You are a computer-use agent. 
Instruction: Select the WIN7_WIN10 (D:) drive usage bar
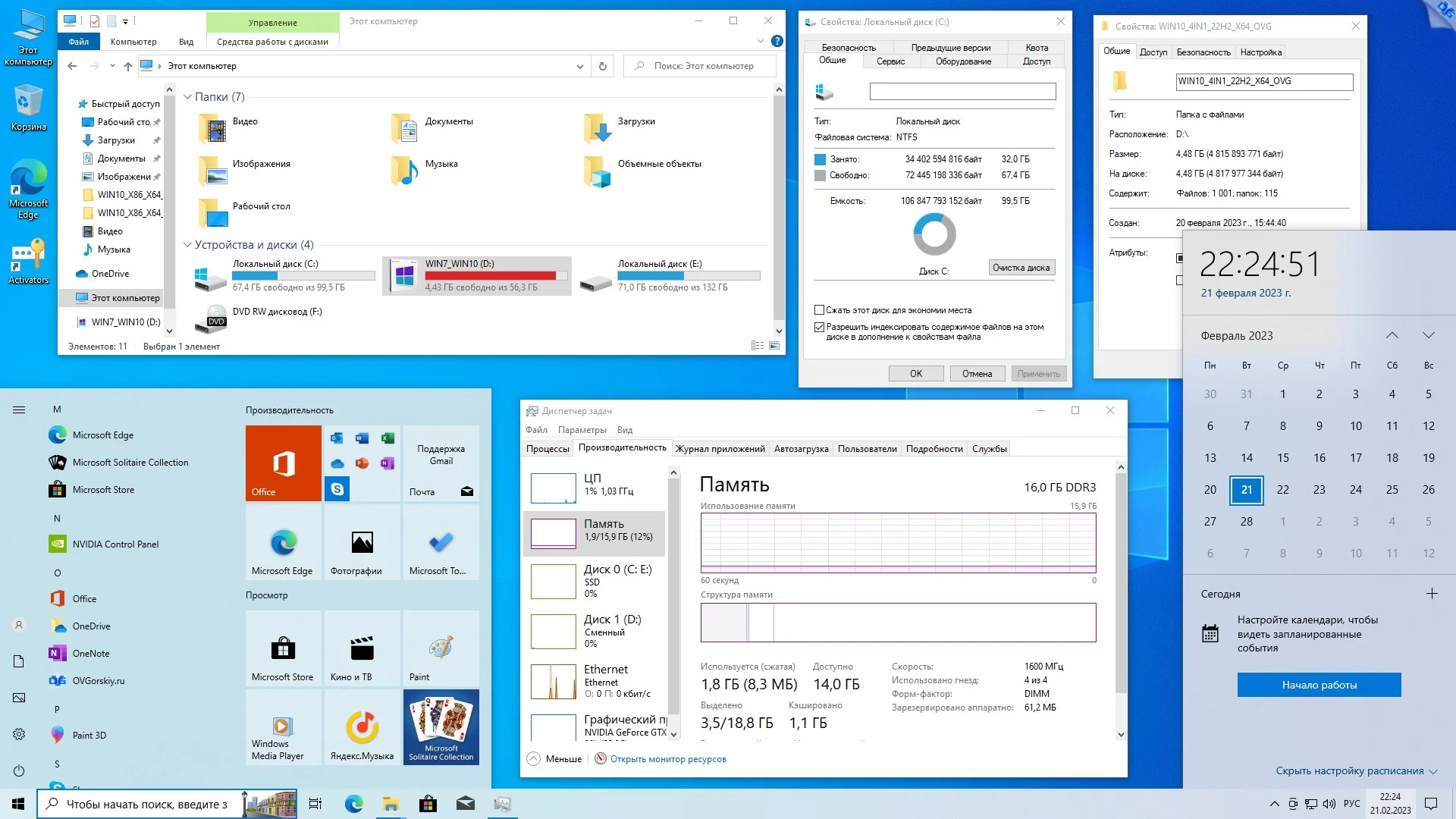pos(496,276)
